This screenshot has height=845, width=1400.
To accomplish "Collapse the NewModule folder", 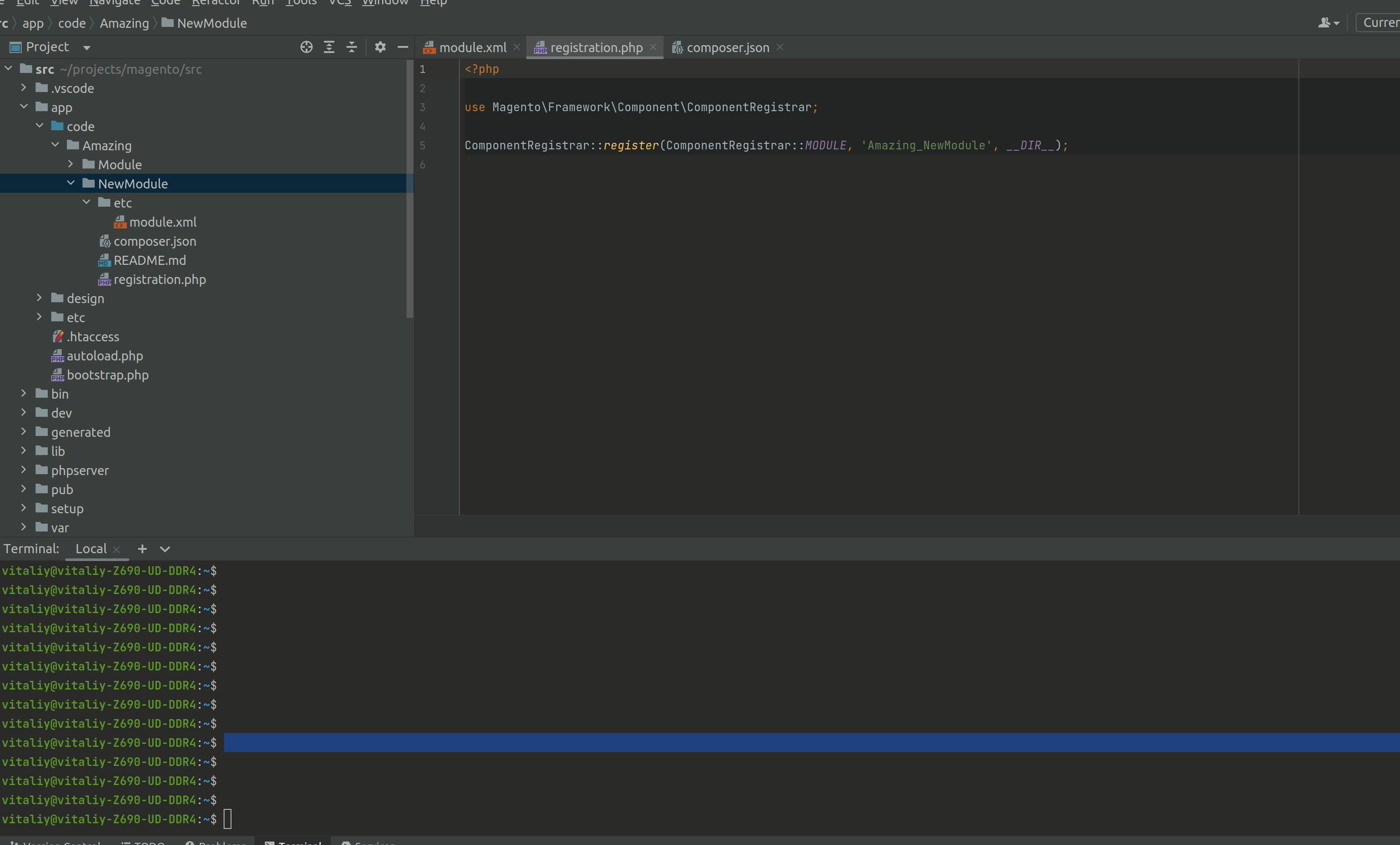I will pos(70,183).
